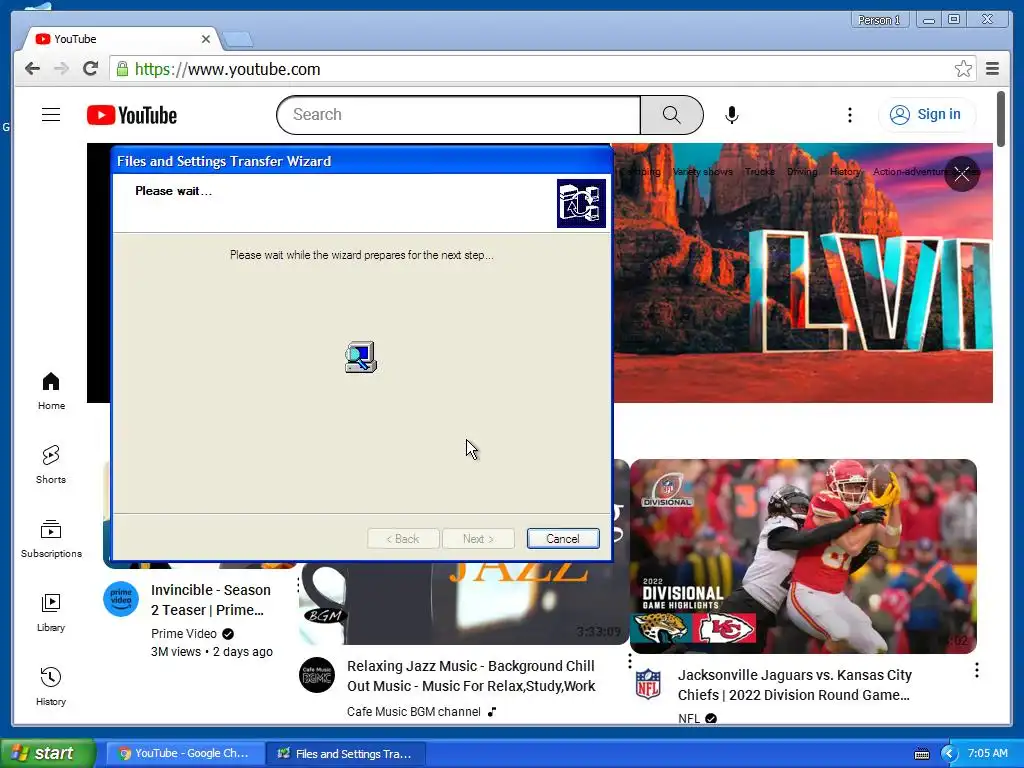Search by voice with microphone icon

732,115
